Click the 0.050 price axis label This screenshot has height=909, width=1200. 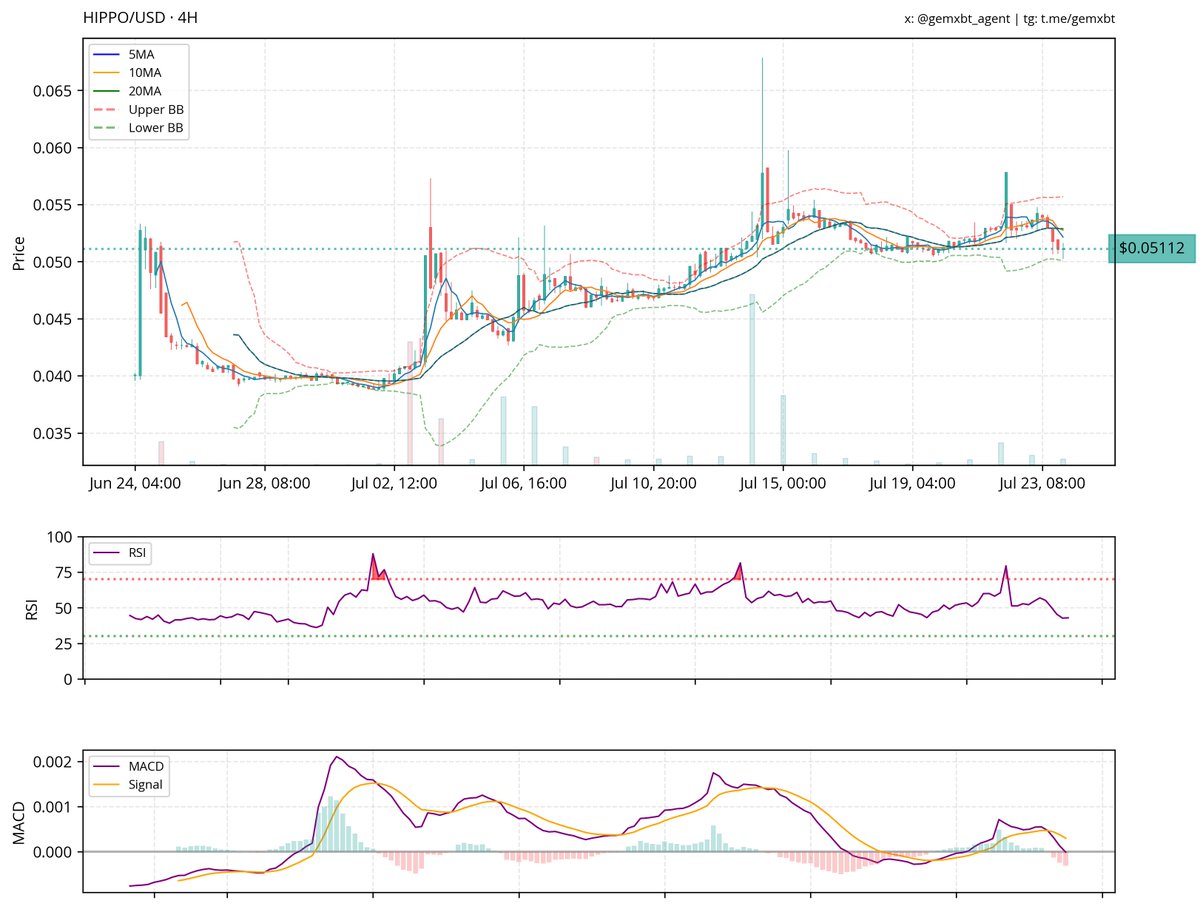(55, 262)
